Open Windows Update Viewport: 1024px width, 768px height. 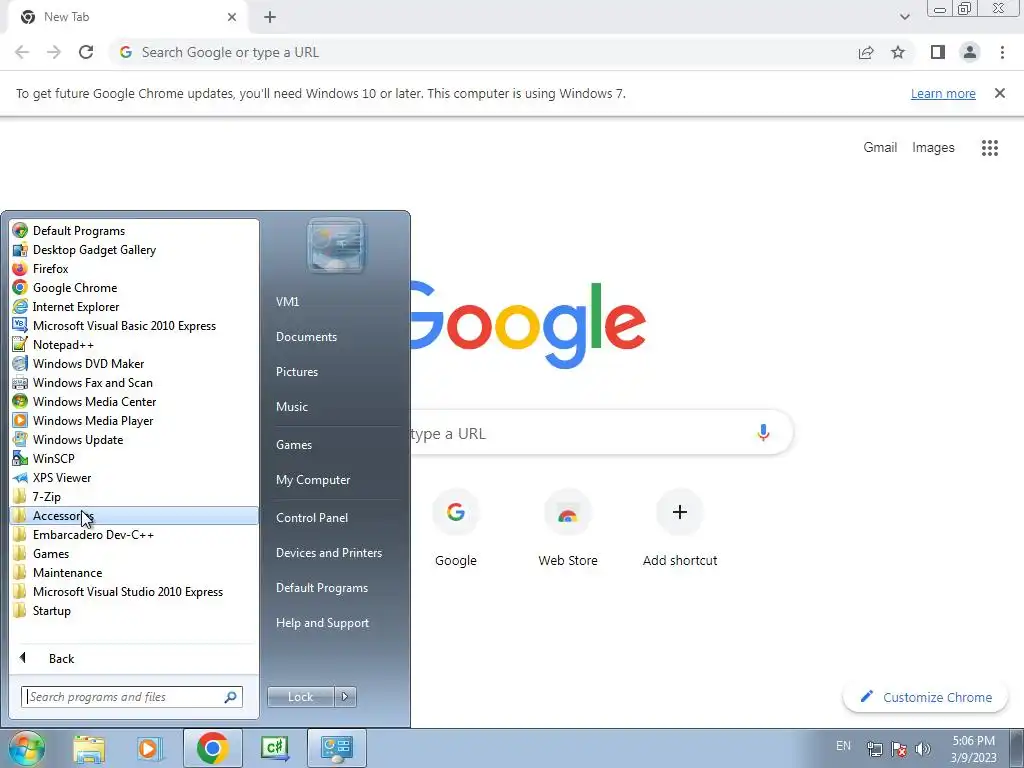coord(134,439)
